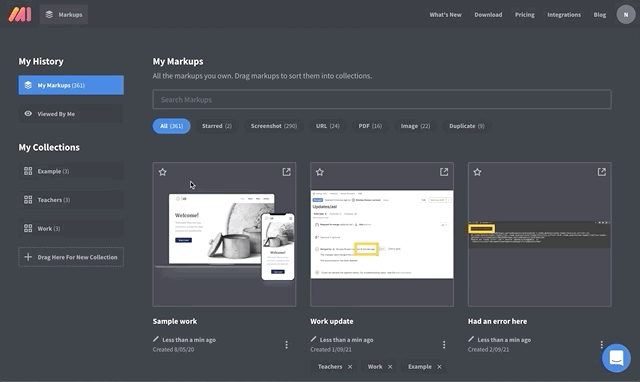Open more options for Had an error here

[x=602, y=345]
